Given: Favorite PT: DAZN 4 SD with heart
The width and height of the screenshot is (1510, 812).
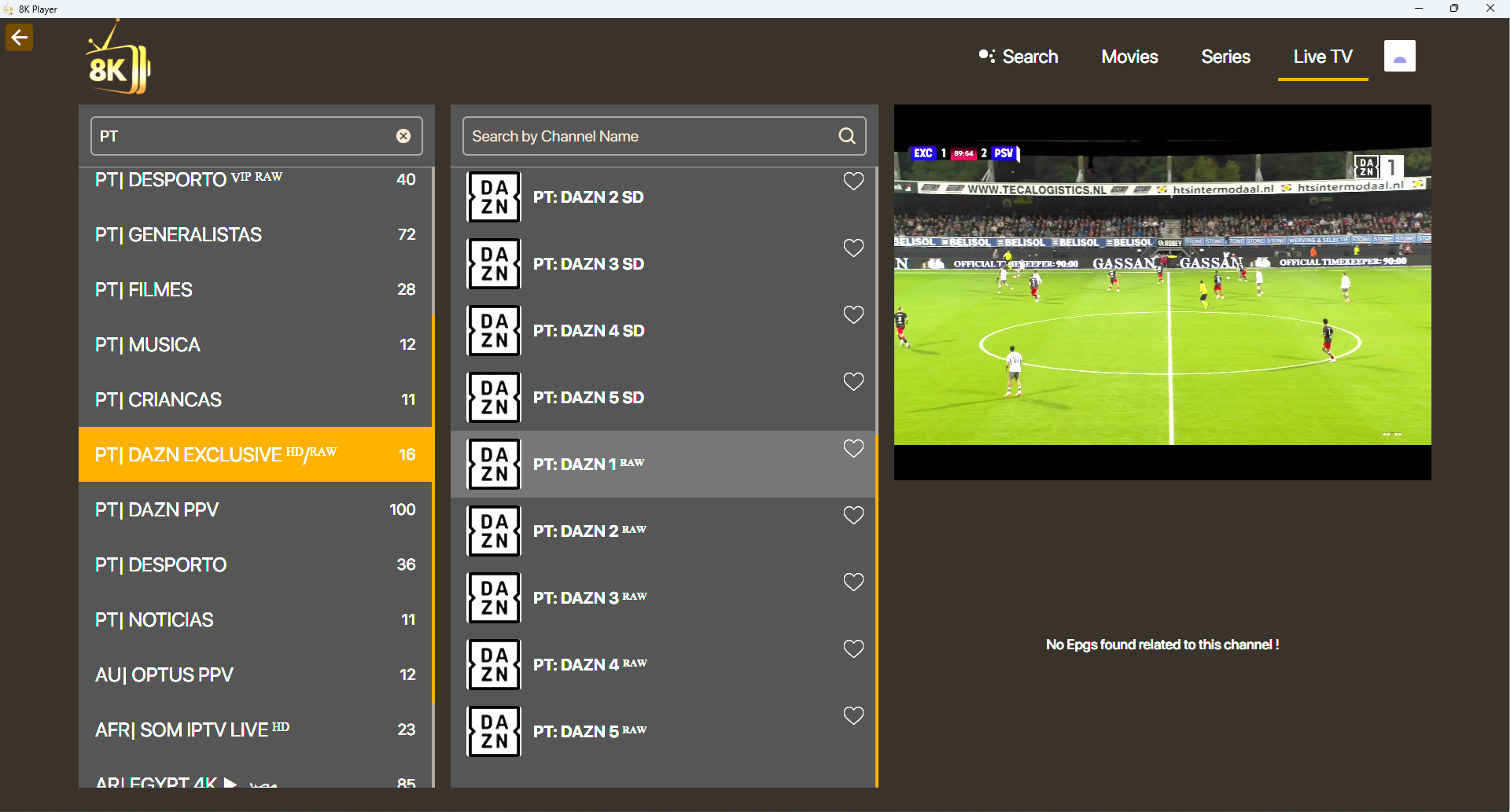Looking at the screenshot, I should click(853, 314).
